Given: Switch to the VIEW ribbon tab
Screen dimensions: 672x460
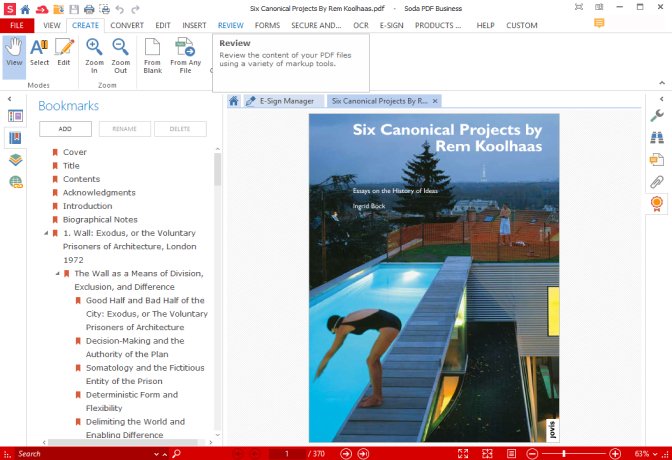Looking at the screenshot, I should (52, 25).
